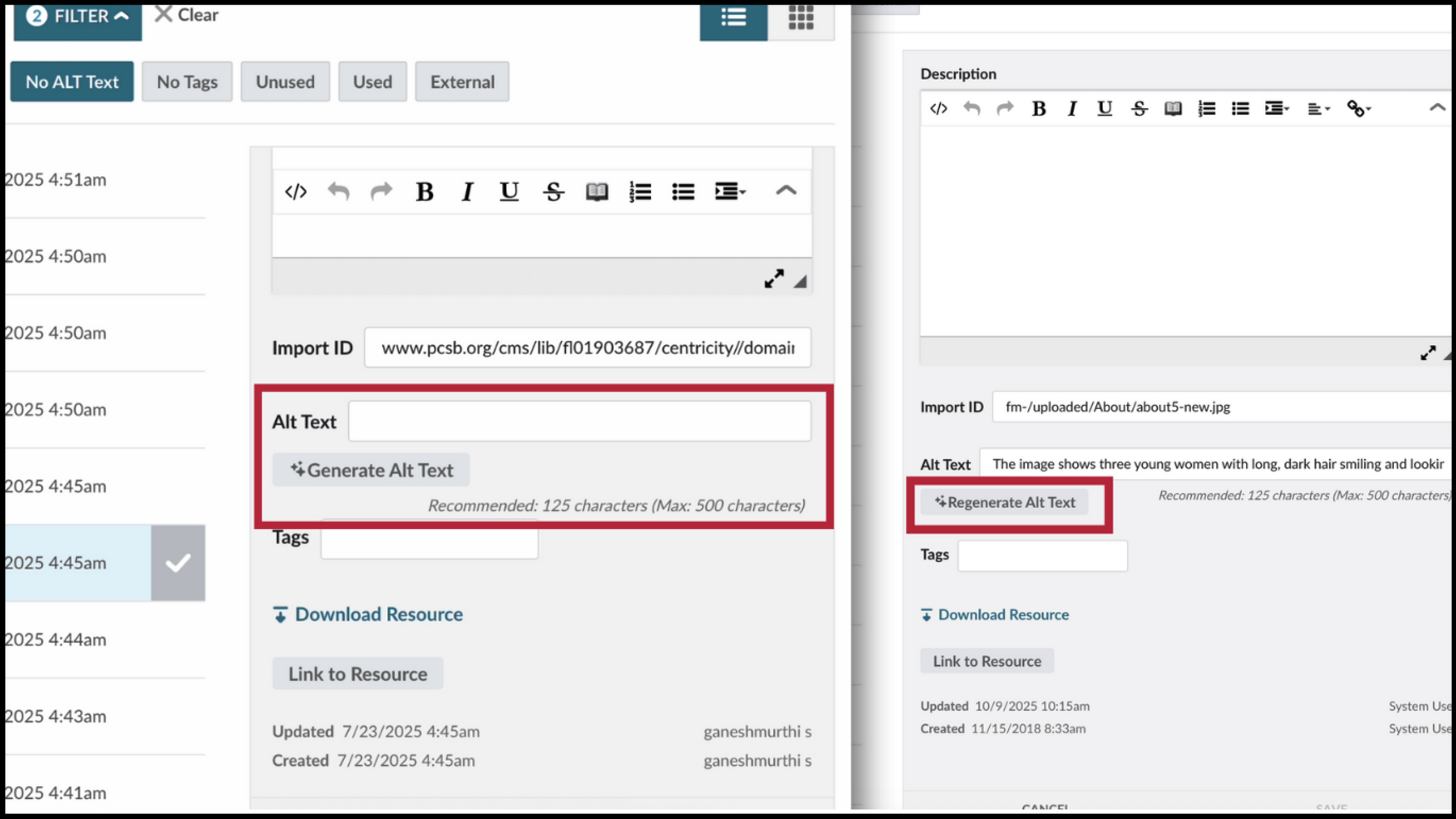
Task: Switch to grid view layout
Action: click(x=800, y=18)
